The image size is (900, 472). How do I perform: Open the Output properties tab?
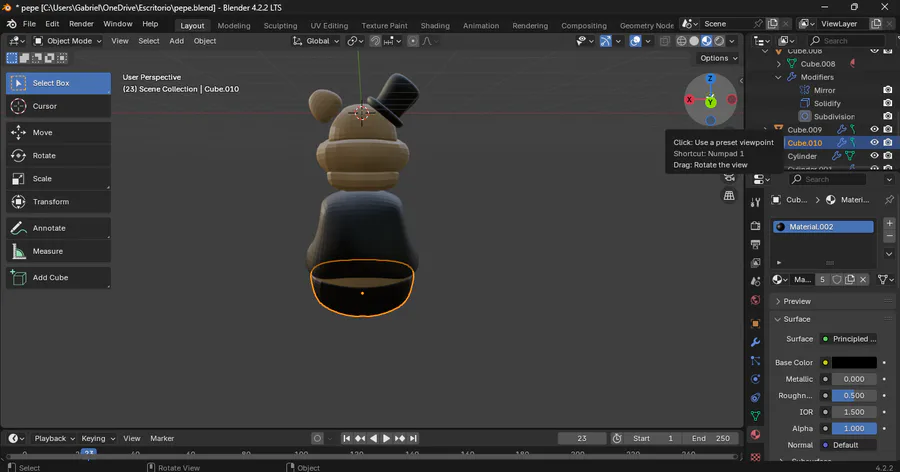pyautogui.click(x=755, y=245)
